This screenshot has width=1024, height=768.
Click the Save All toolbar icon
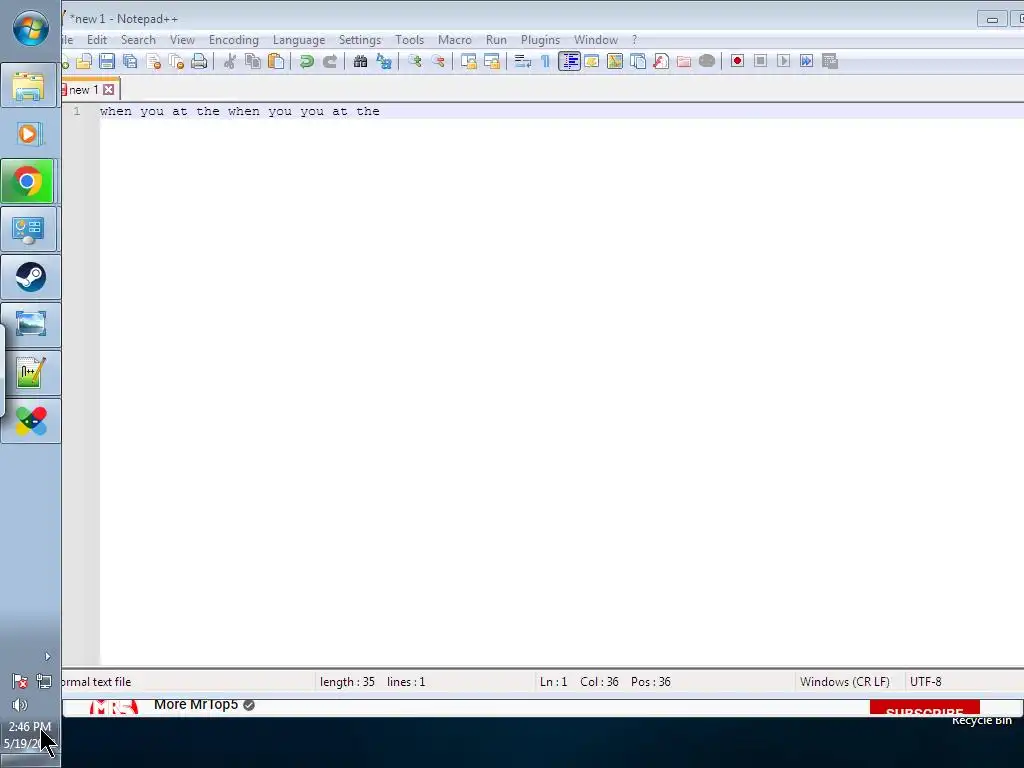point(130,61)
